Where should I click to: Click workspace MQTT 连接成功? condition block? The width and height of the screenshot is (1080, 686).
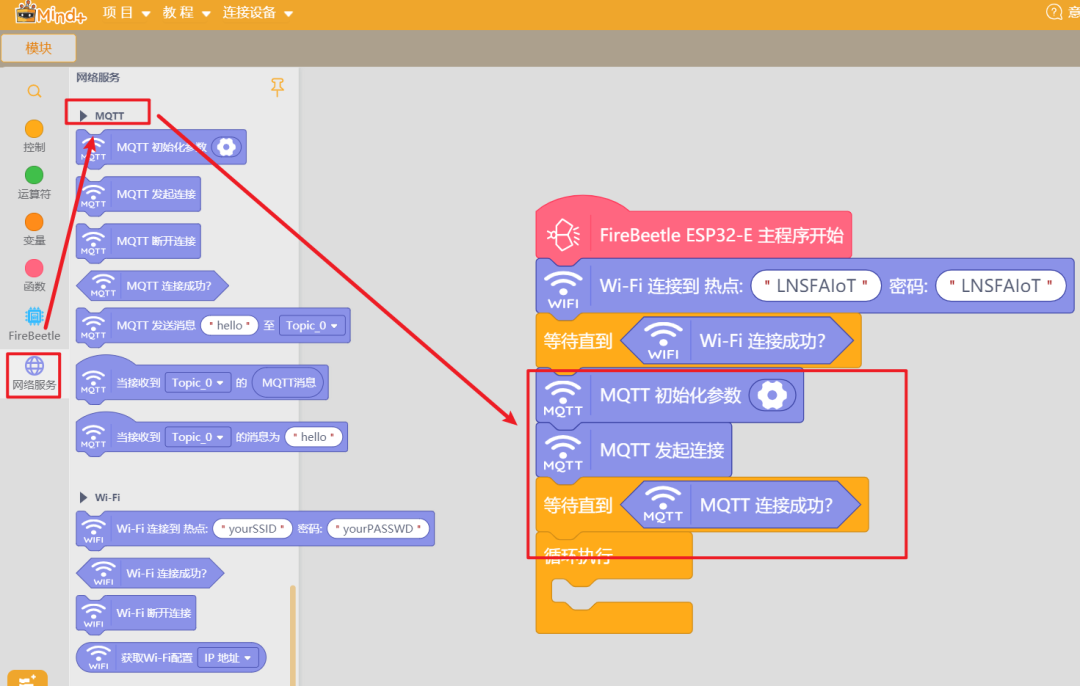740,505
